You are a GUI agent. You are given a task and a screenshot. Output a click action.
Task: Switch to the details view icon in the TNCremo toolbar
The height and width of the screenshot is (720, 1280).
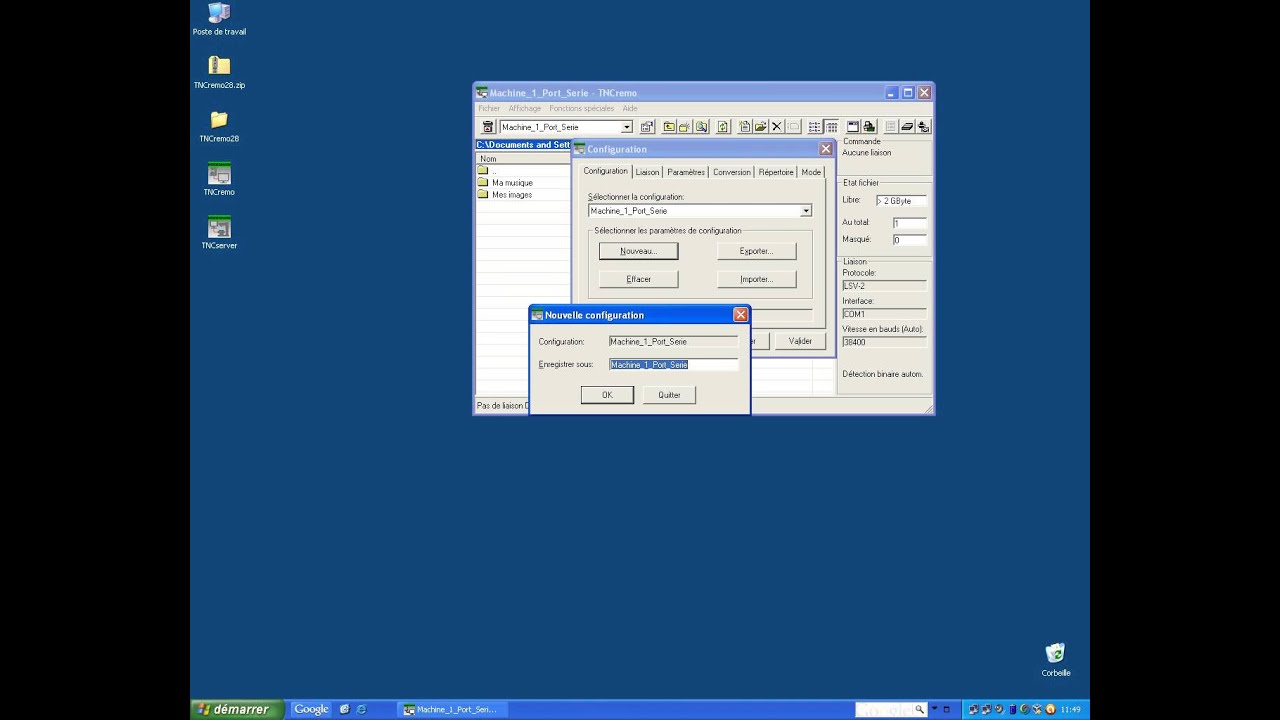831,127
